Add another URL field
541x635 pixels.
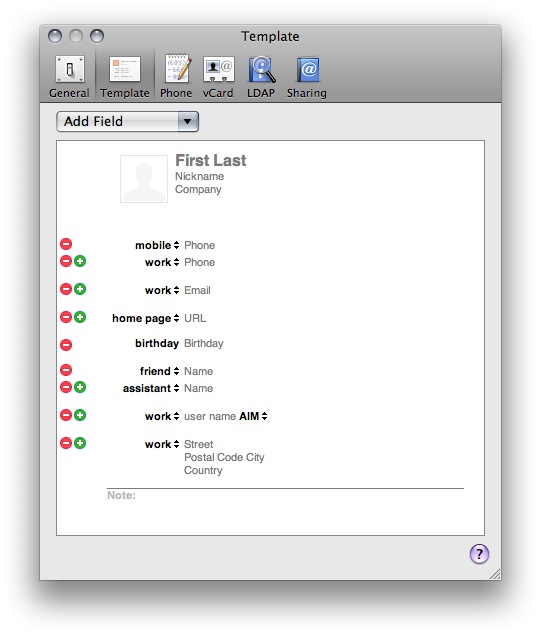pyautogui.click(x=80, y=317)
